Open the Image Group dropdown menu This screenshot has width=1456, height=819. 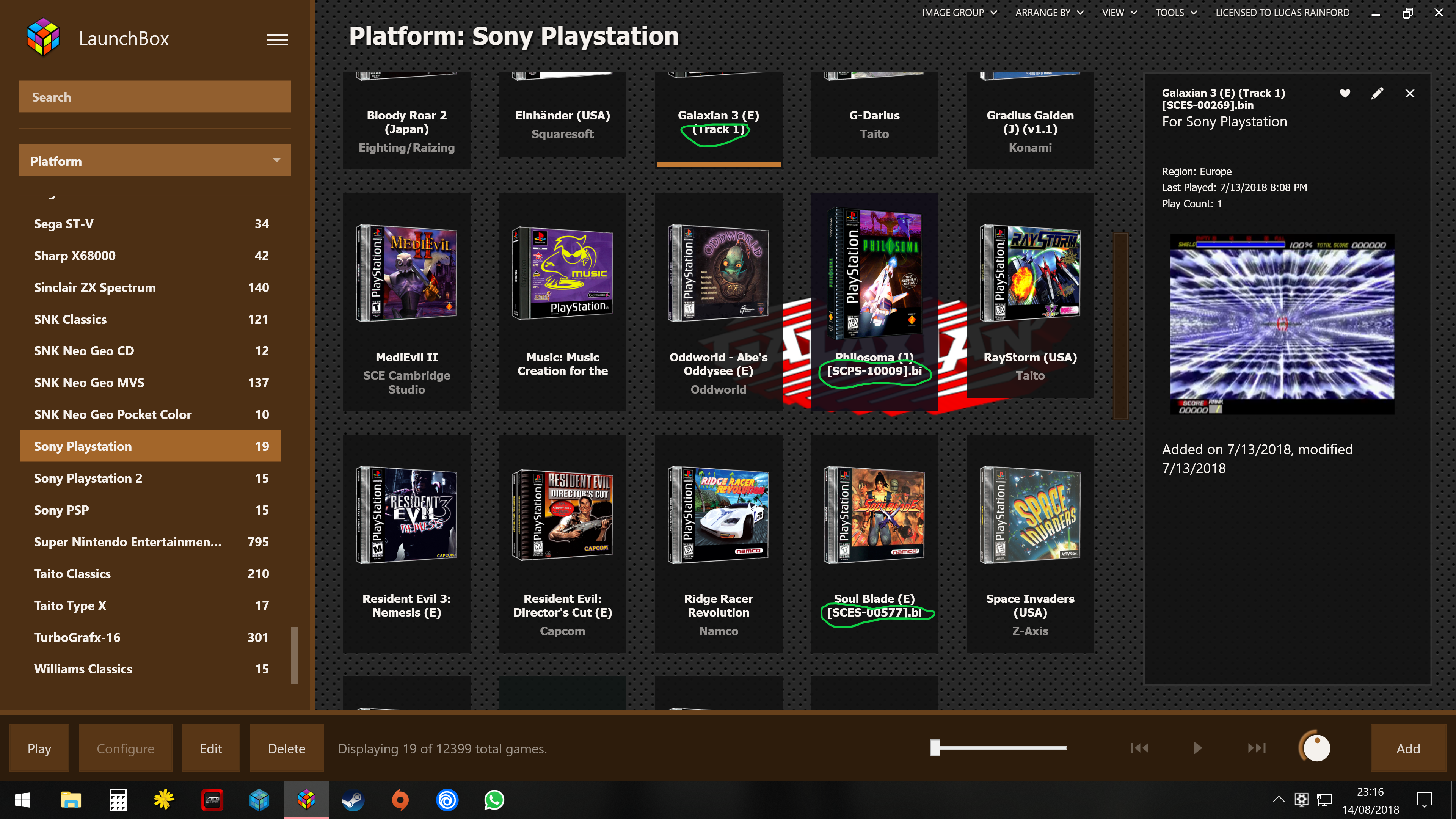coord(959,13)
